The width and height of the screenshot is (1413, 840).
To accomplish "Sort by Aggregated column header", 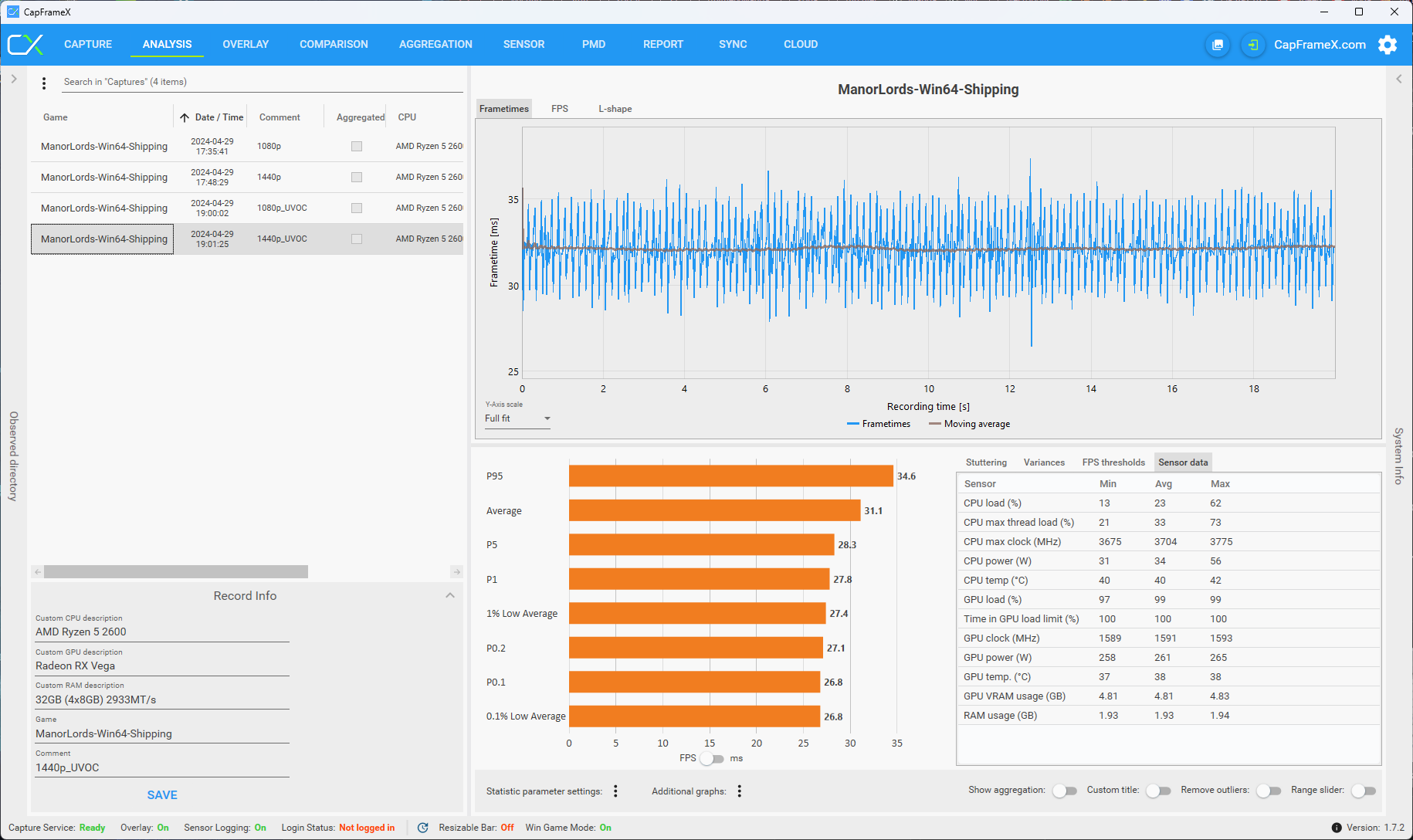I will click(x=361, y=117).
